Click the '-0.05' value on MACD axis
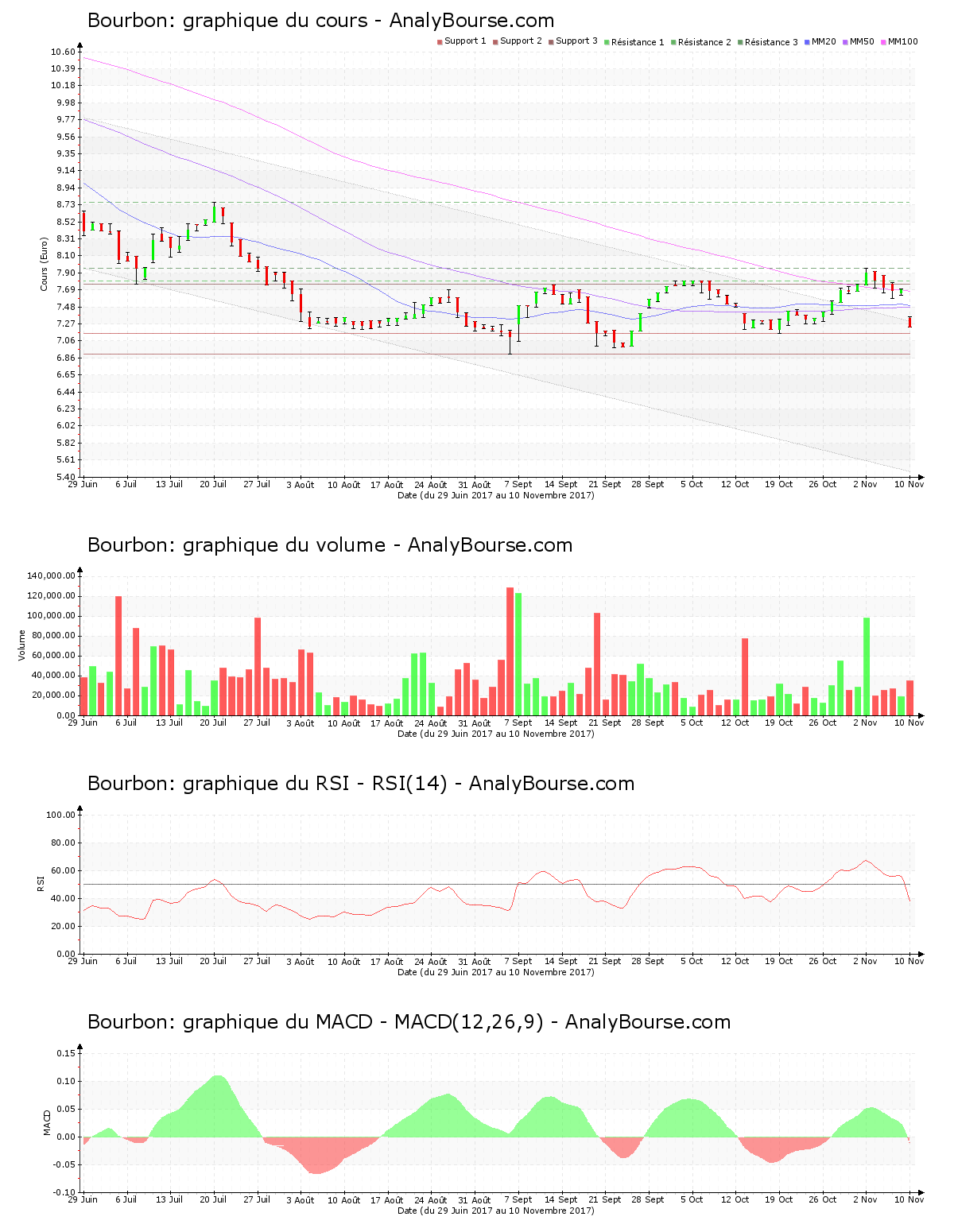This screenshot has height=1232, width=954. 65,1164
